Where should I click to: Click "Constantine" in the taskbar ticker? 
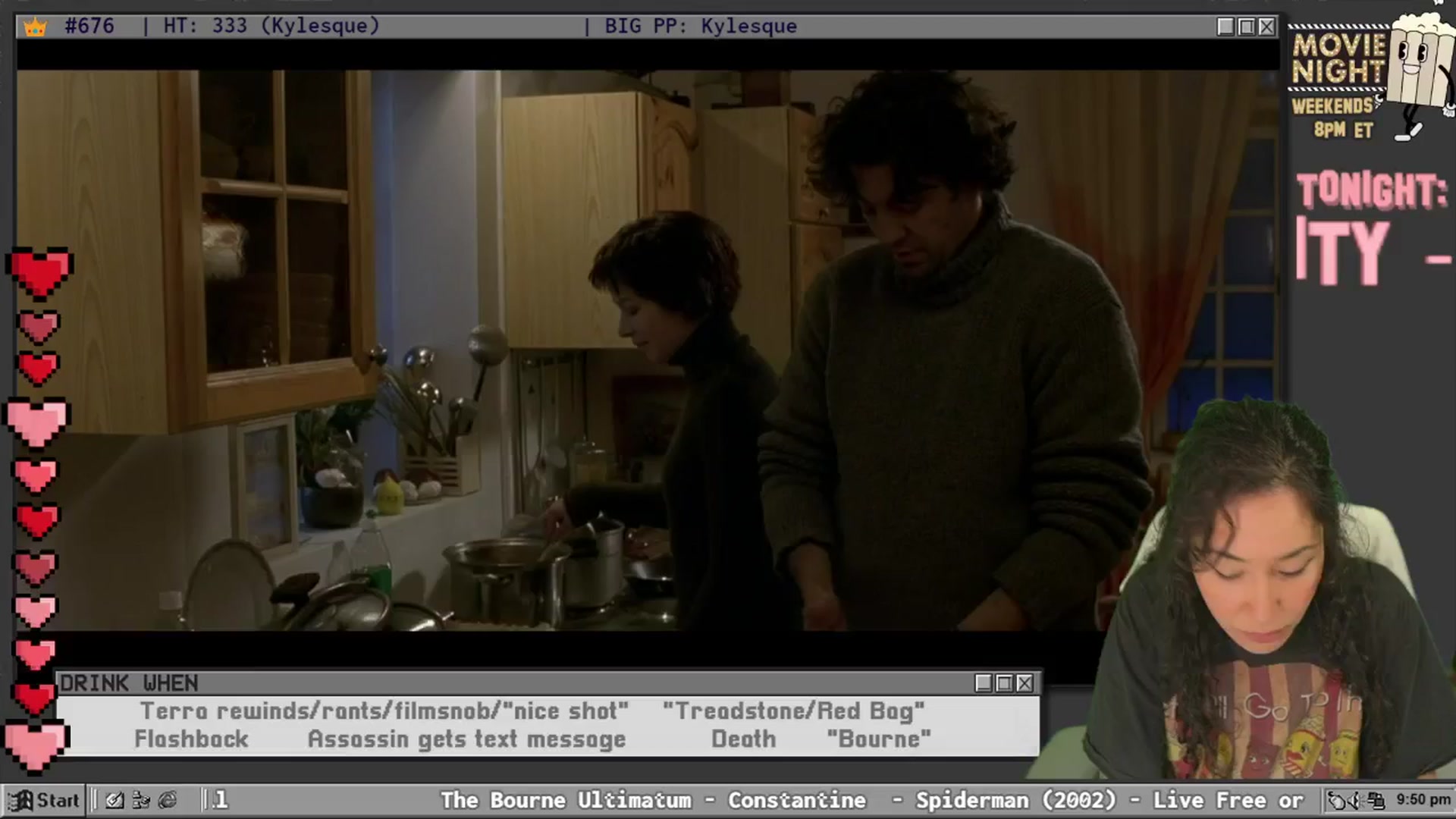[x=797, y=800]
